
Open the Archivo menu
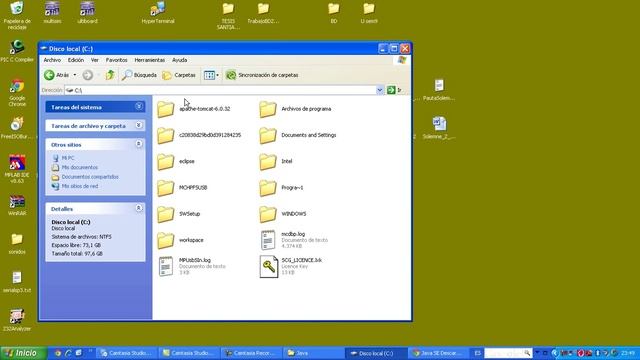tap(52, 60)
